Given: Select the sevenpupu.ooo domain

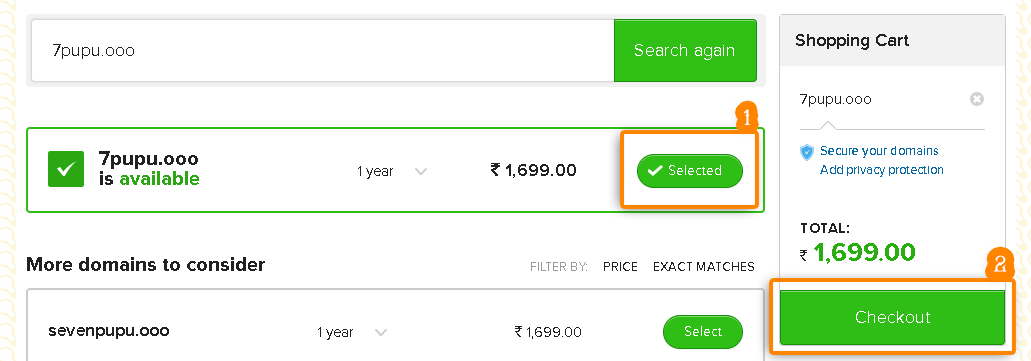Looking at the screenshot, I should [x=702, y=332].
